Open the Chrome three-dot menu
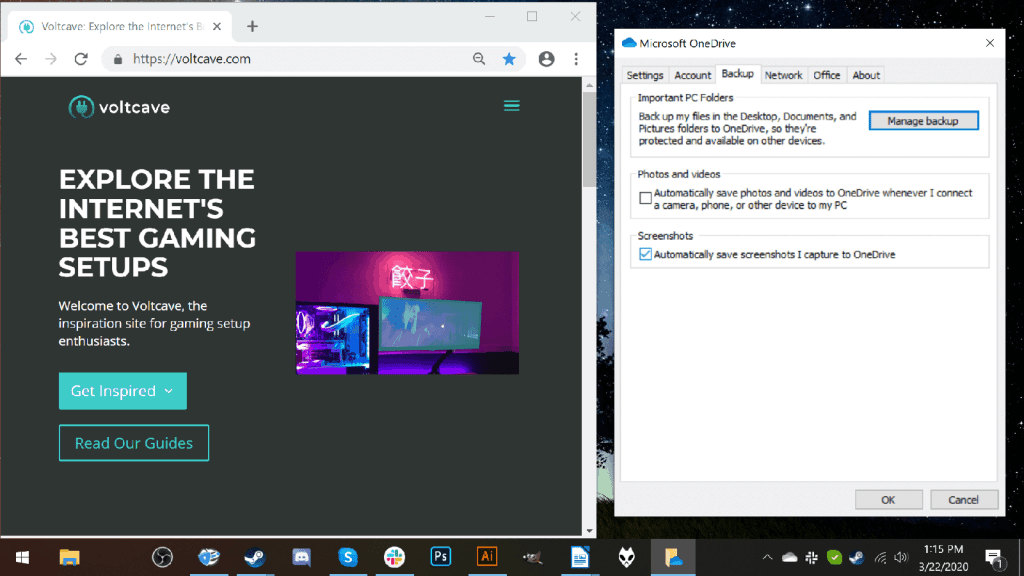The height and width of the screenshot is (576, 1024). (576, 59)
